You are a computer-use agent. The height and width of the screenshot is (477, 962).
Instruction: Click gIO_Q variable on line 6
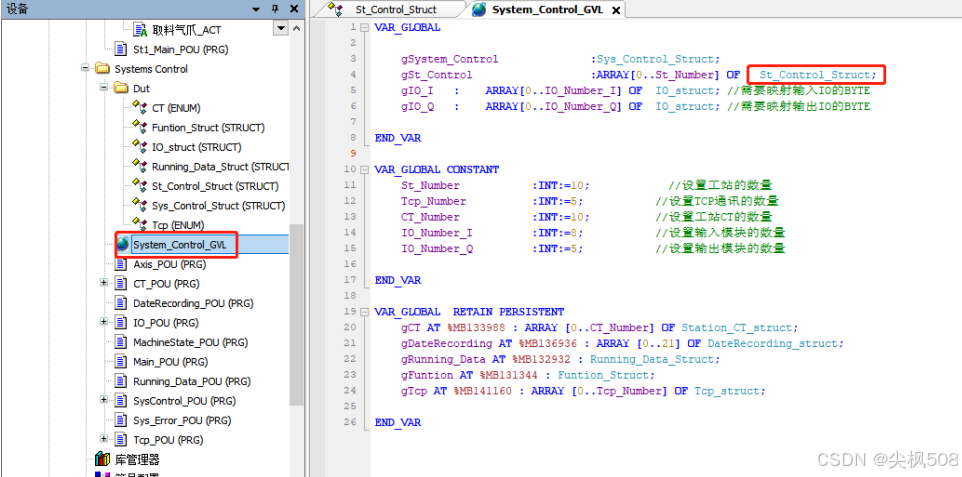pyautogui.click(x=418, y=106)
